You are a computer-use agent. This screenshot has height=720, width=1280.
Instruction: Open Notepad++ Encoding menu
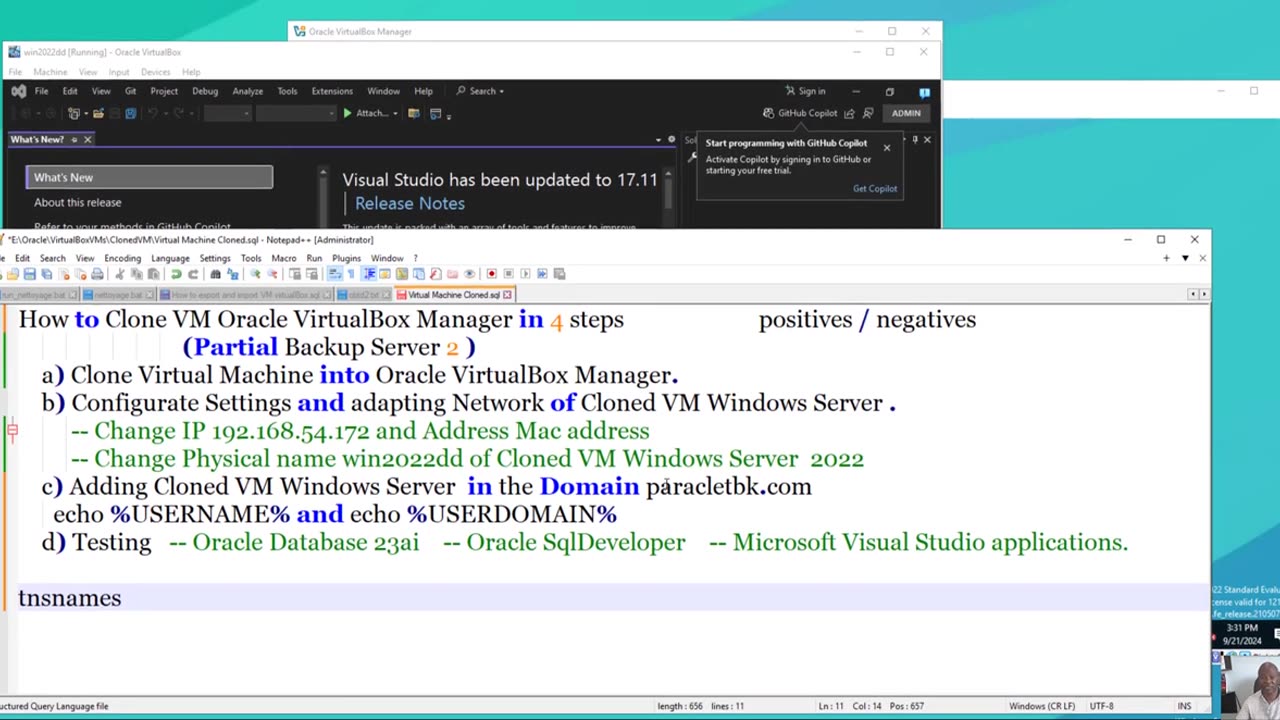(x=122, y=258)
